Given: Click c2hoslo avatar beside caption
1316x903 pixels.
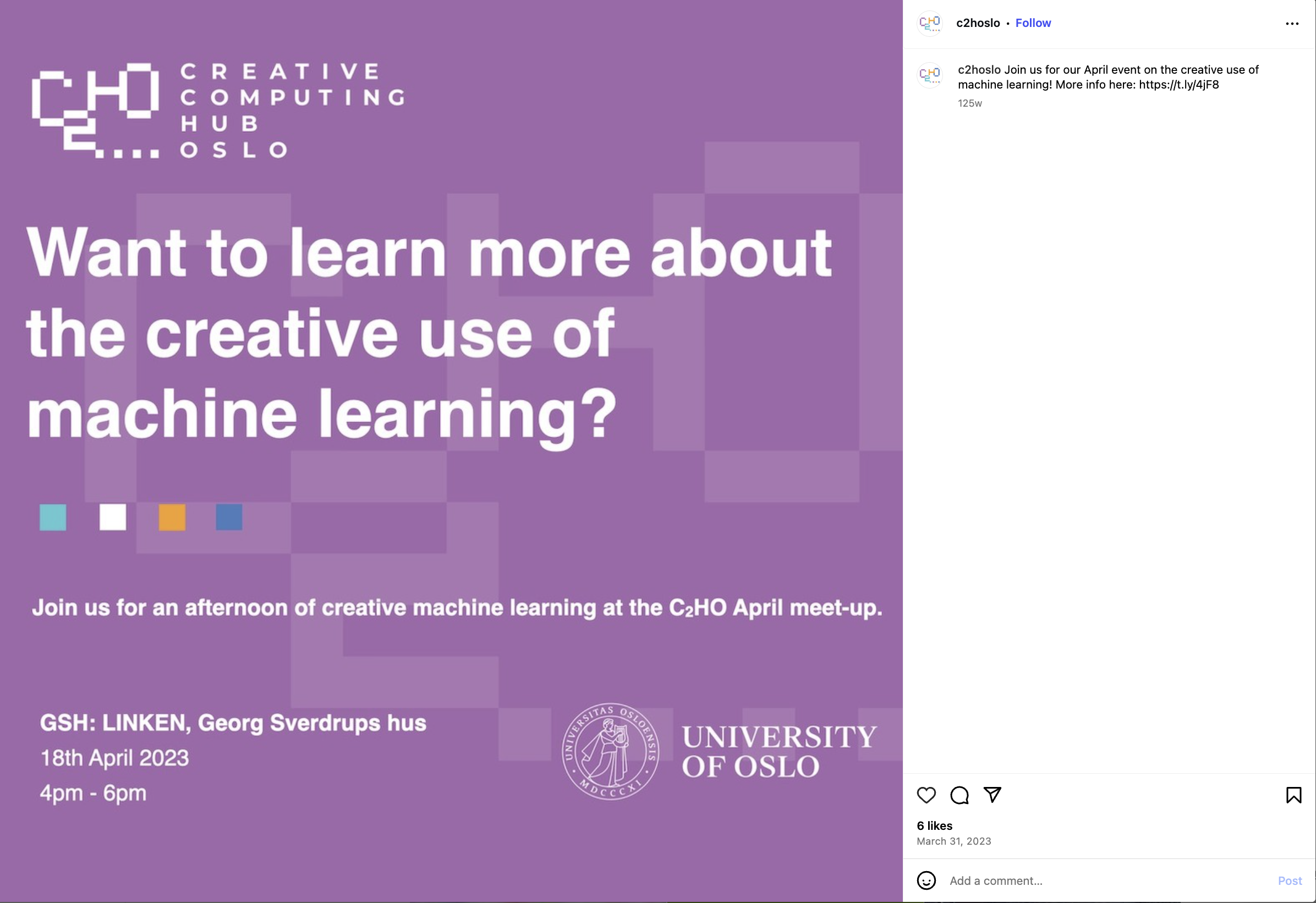Looking at the screenshot, I should tap(929, 75).
